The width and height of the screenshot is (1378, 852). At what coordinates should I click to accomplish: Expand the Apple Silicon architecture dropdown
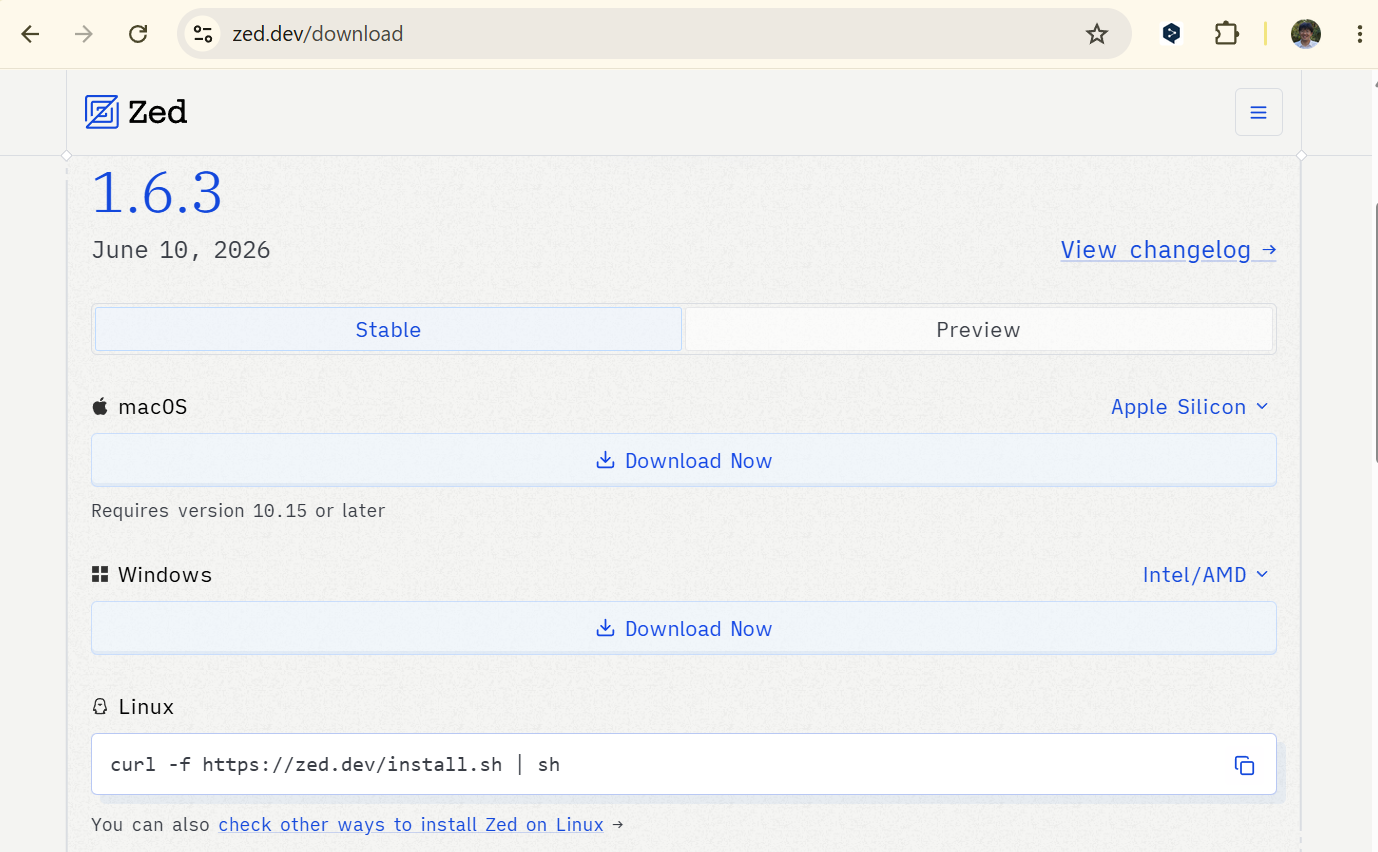(1190, 407)
